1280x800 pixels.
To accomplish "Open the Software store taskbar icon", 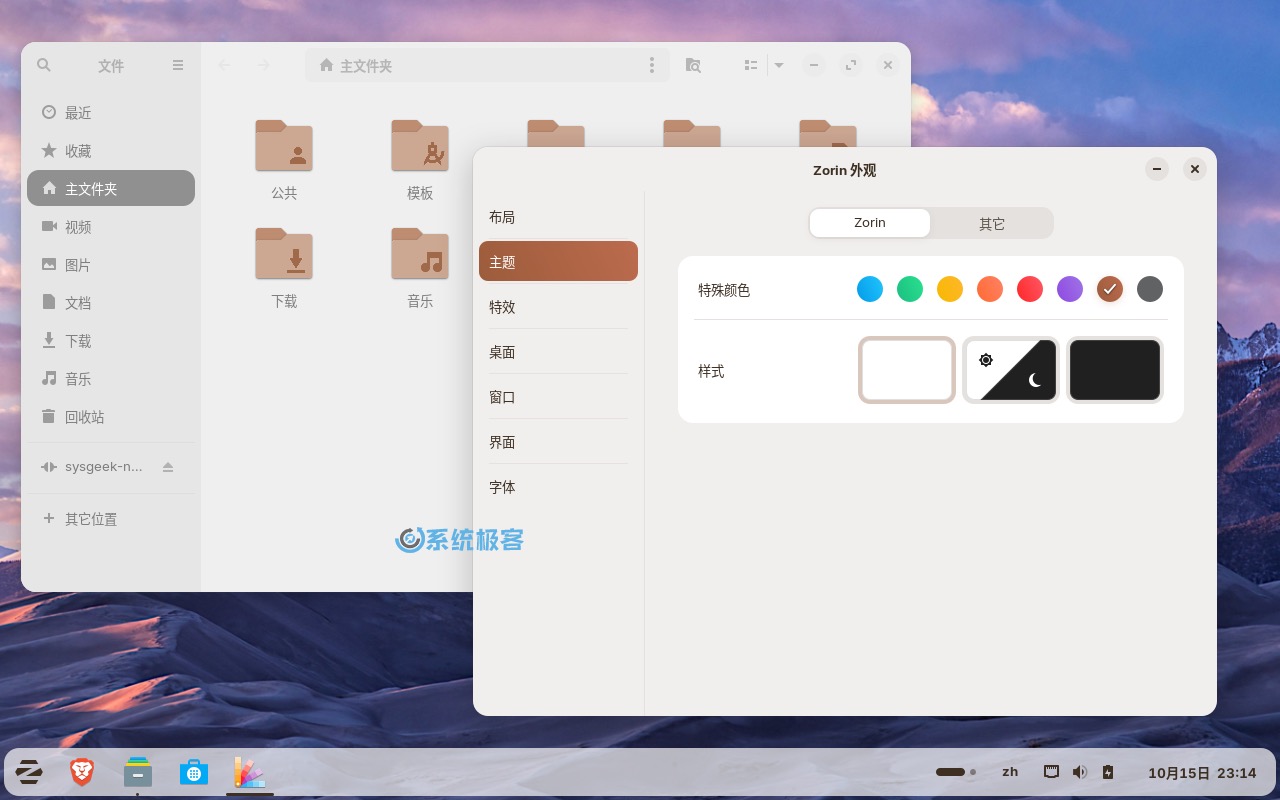I will (194, 772).
